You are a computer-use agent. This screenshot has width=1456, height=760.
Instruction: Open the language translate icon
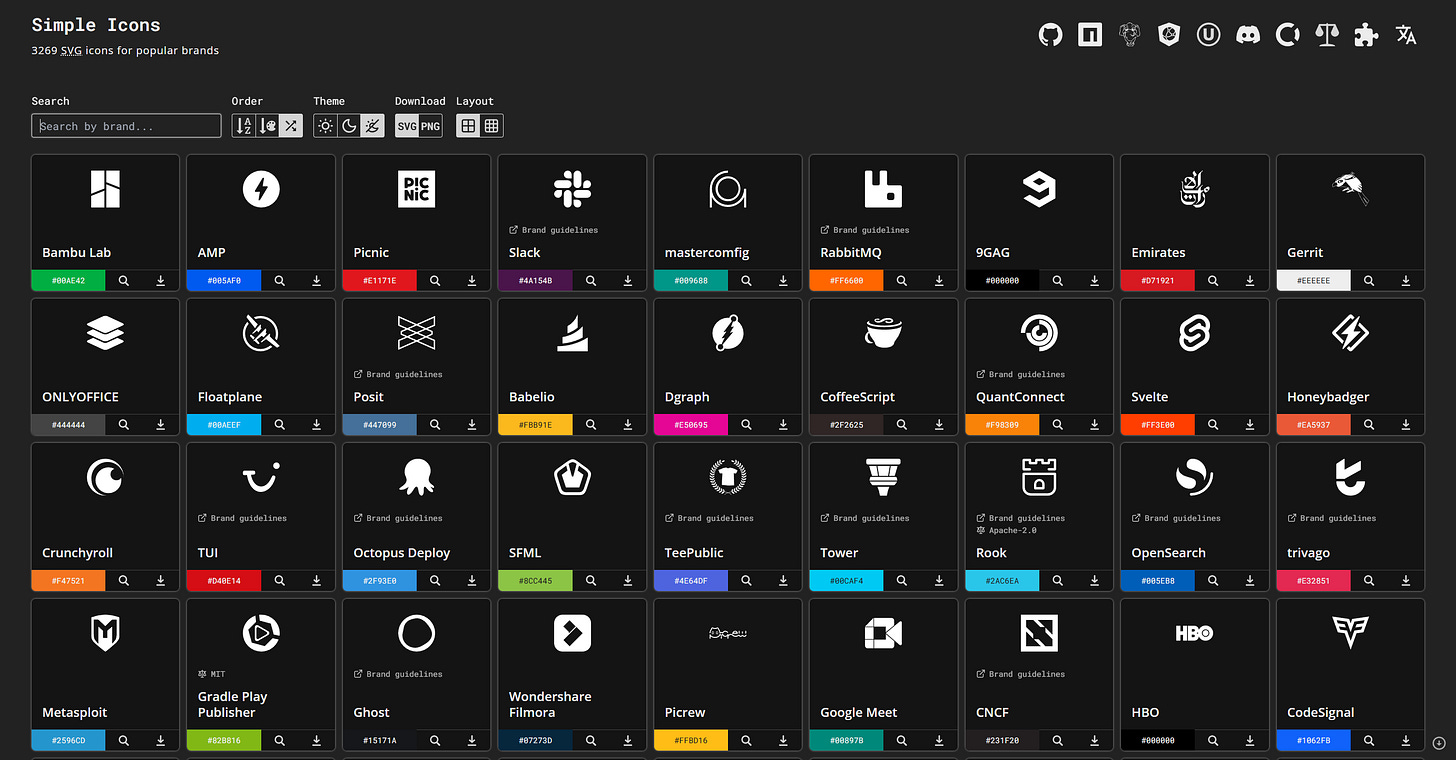point(1406,35)
